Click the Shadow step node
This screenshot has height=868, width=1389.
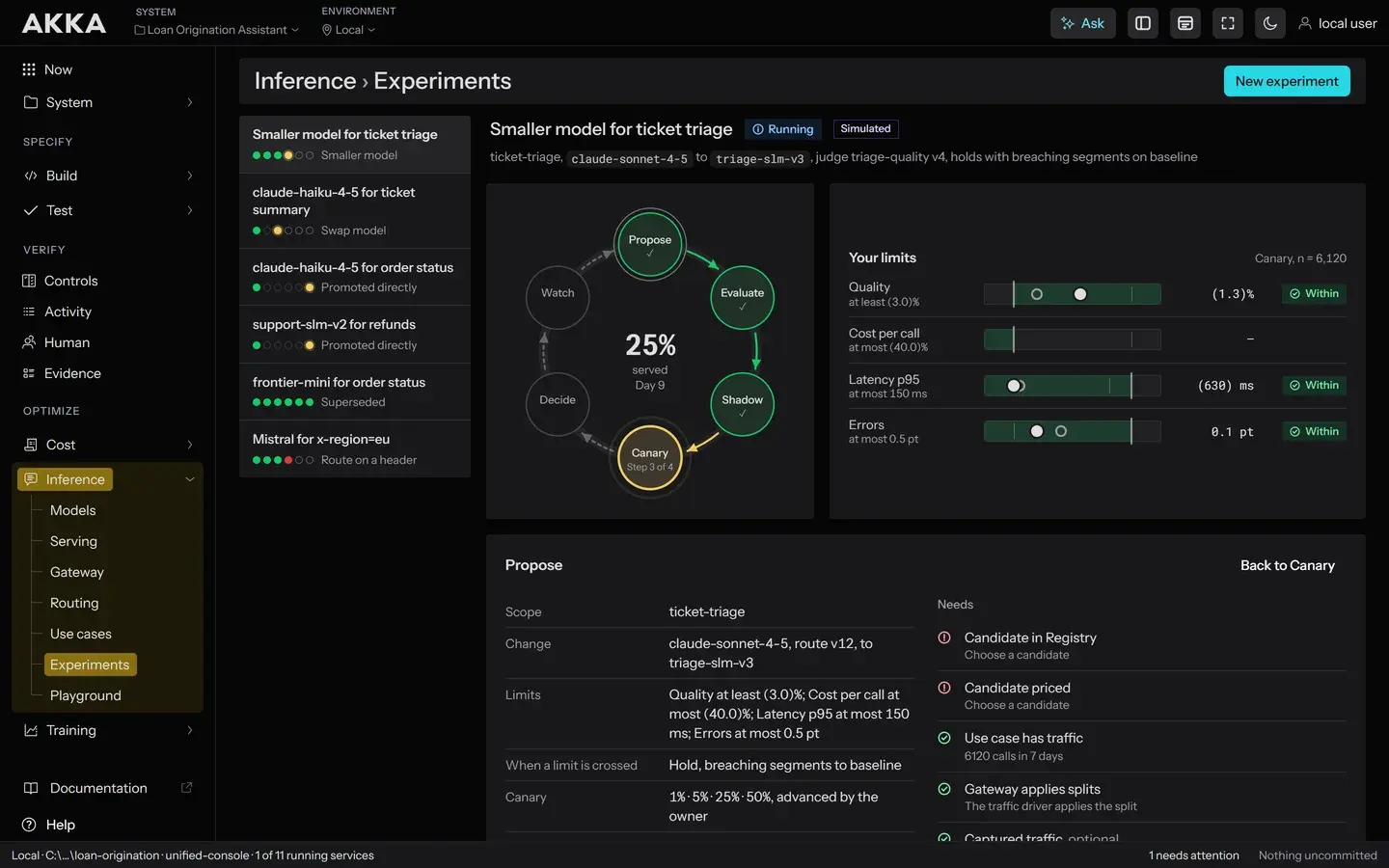pyautogui.click(x=743, y=404)
